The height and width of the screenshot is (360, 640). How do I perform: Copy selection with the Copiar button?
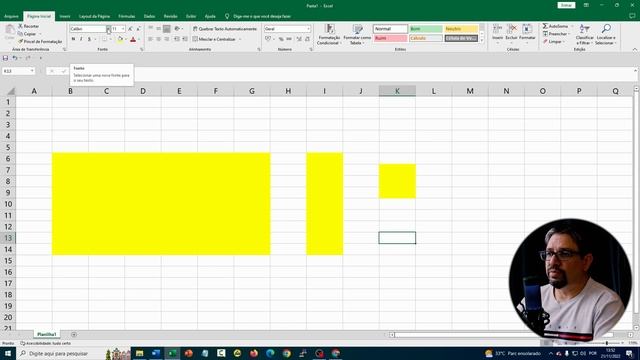tap(27, 34)
